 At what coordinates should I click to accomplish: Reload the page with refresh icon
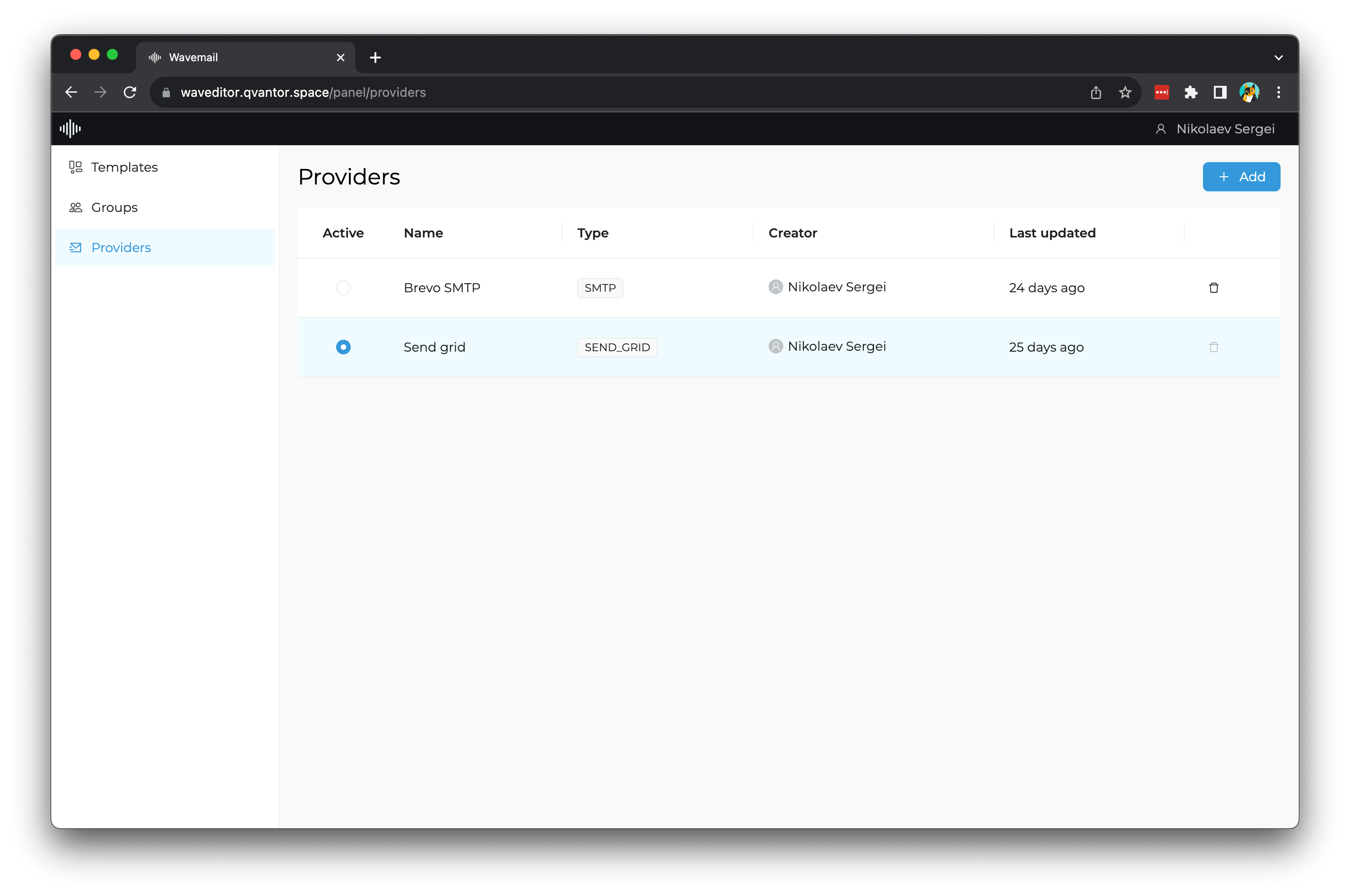pyautogui.click(x=130, y=92)
